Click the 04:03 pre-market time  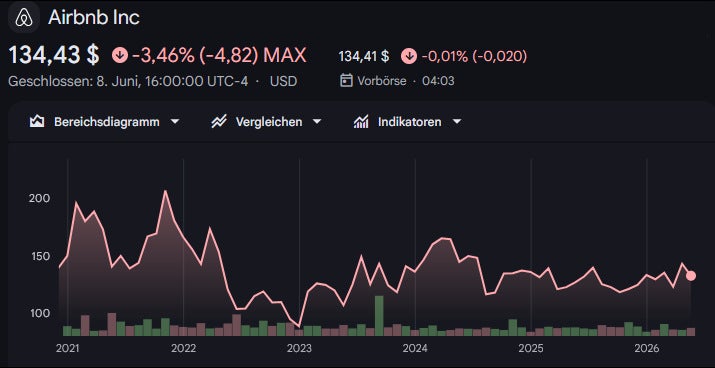tap(438, 81)
